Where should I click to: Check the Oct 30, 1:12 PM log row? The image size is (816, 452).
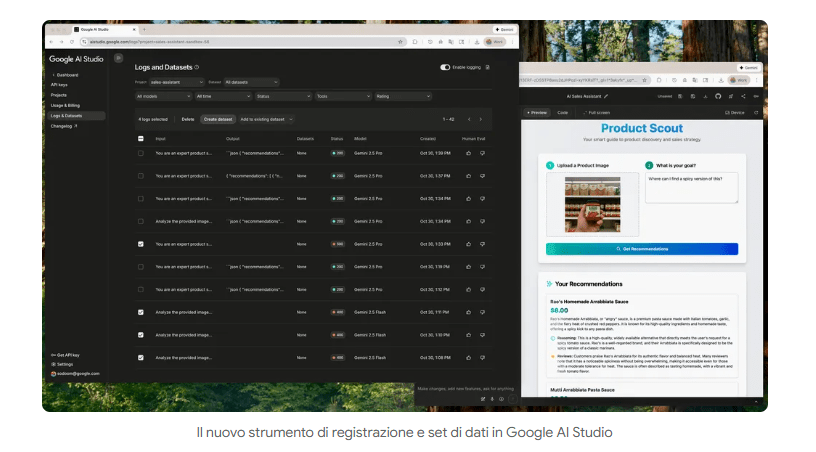click(x=141, y=290)
